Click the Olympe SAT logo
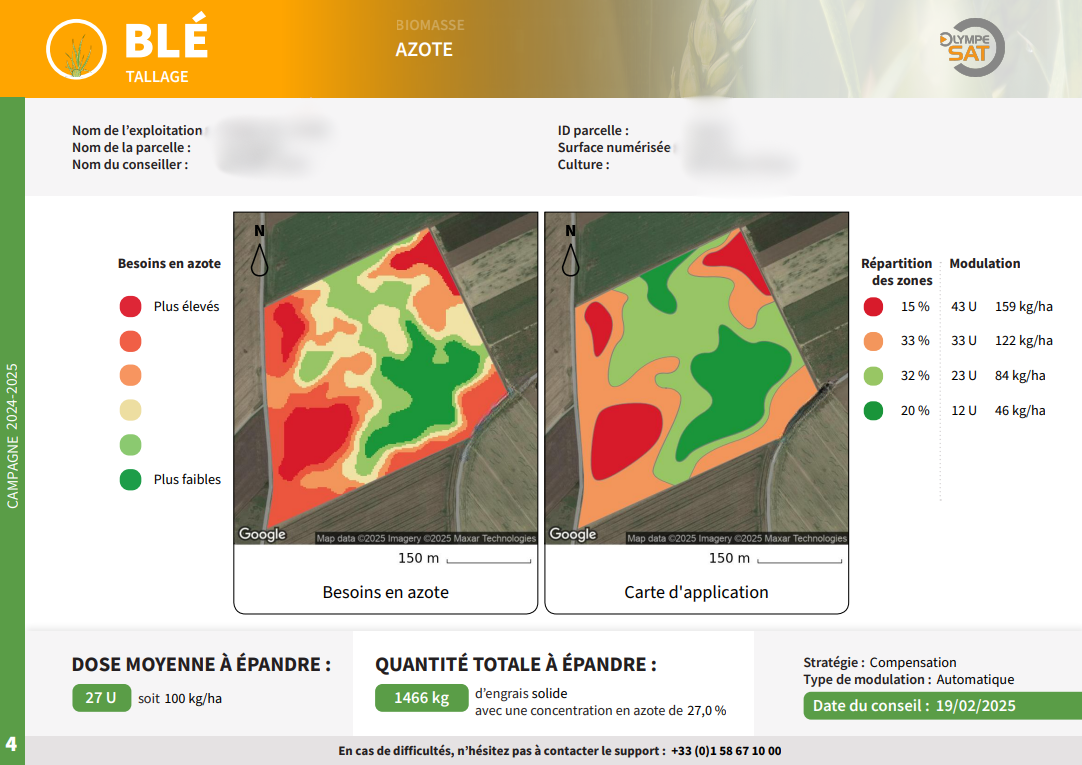 pyautogui.click(x=972, y=47)
